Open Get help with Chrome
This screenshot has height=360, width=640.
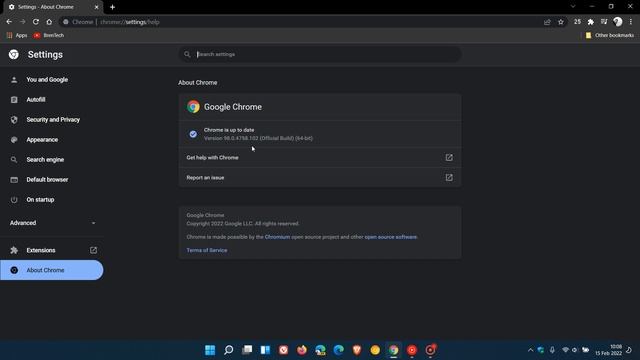(x=320, y=158)
